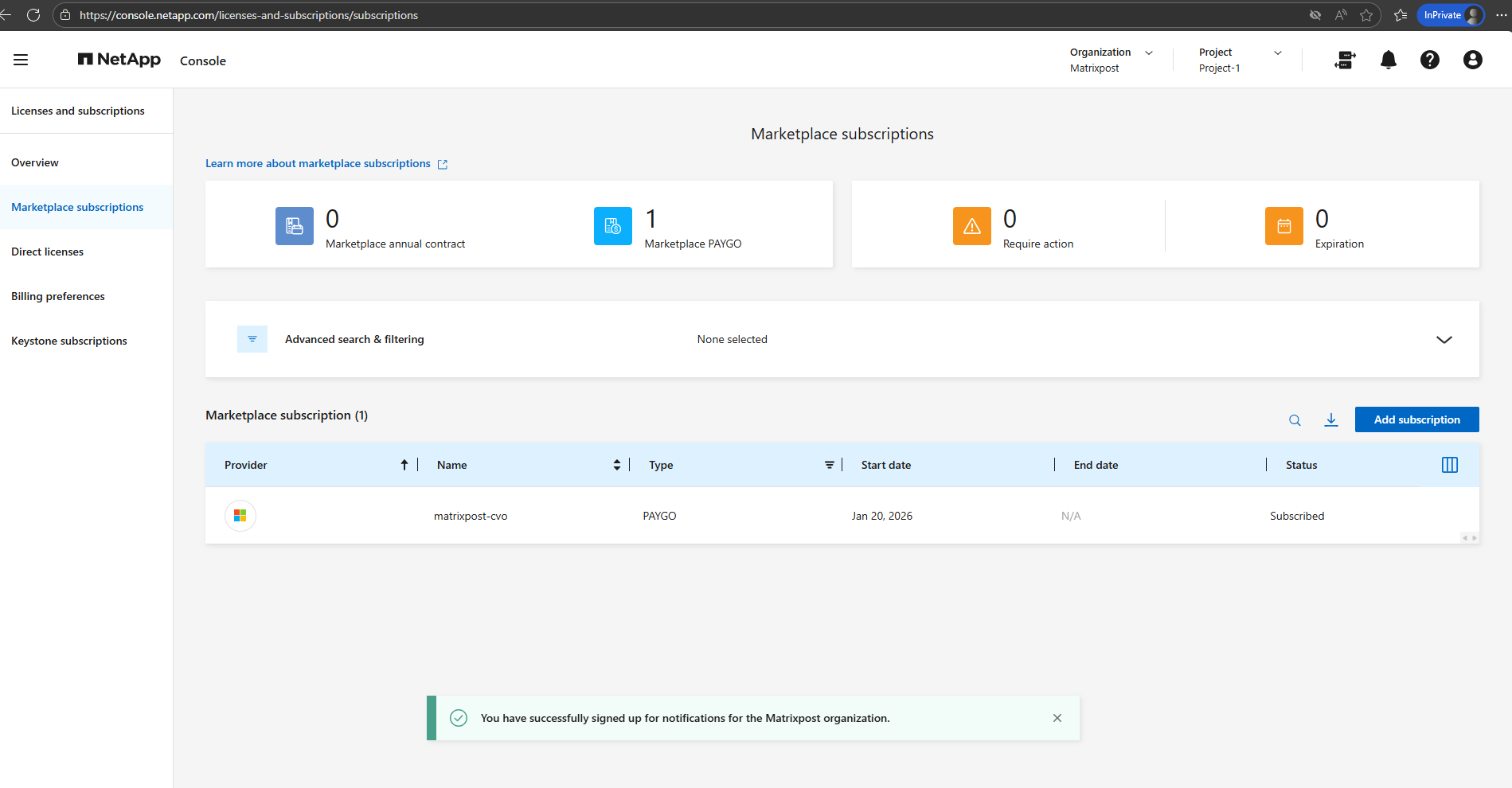1512x788 pixels.
Task: Download the subscription list
Action: (x=1330, y=419)
